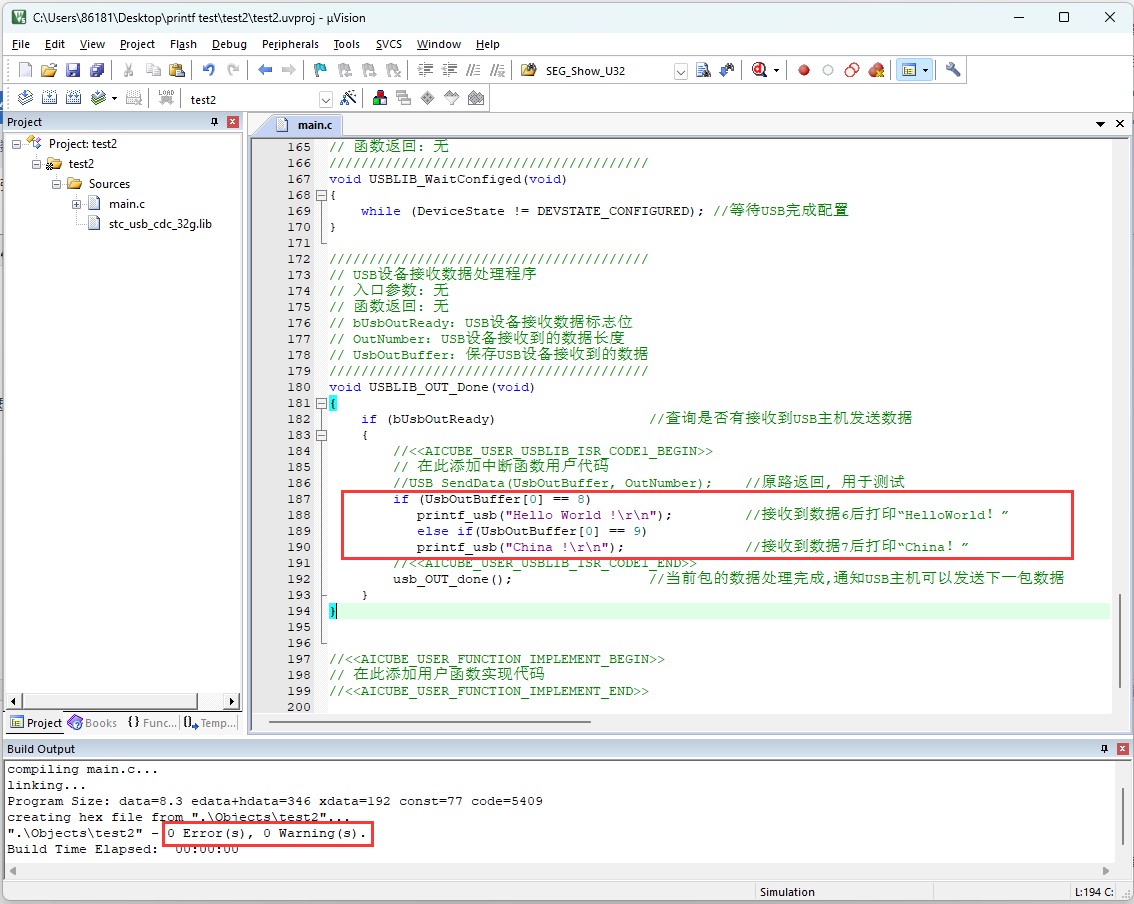This screenshot has height=904, width=1134.
Task: Click the Incremental Find icon
Action: pyautogui.click(x=726, y=70)
